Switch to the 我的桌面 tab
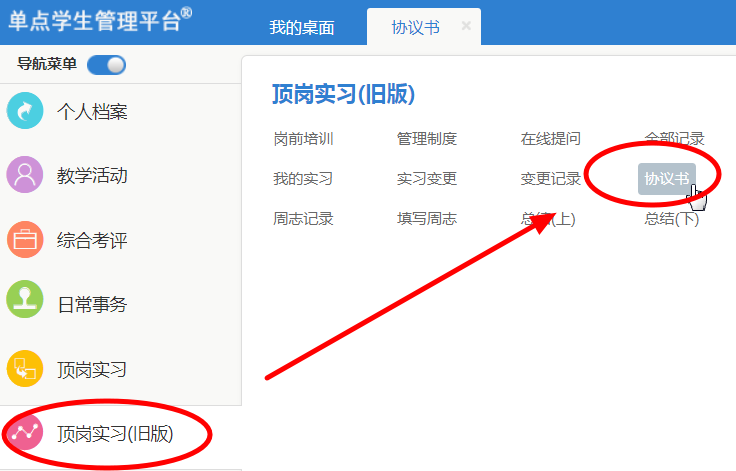 [302, 27]
